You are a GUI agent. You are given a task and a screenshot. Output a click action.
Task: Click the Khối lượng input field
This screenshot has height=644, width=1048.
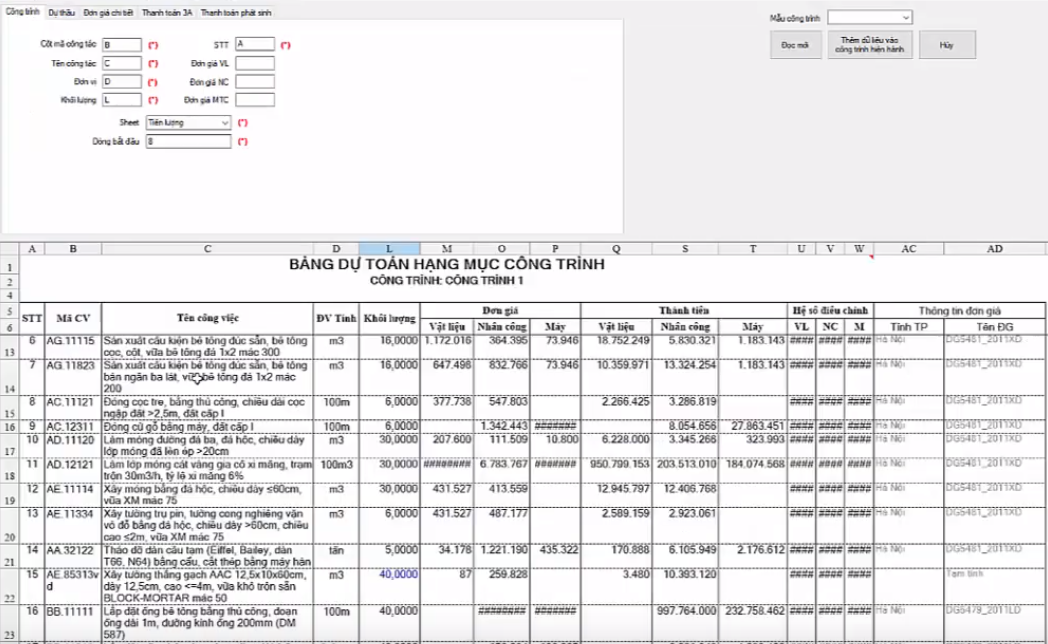(x=122, y=100)
